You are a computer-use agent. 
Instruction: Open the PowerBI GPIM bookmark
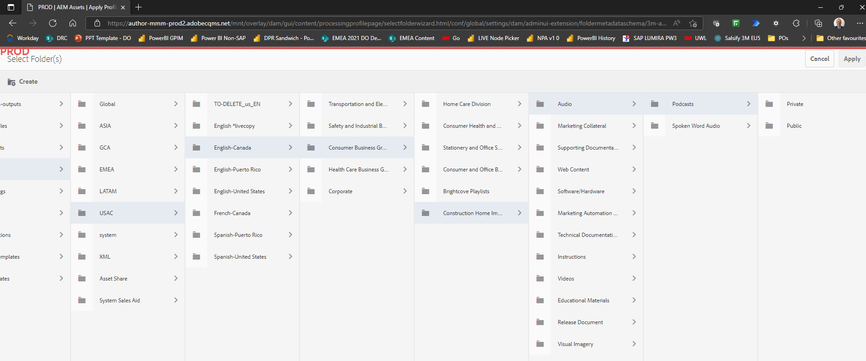pyautogui.click(x=161, y=39)
